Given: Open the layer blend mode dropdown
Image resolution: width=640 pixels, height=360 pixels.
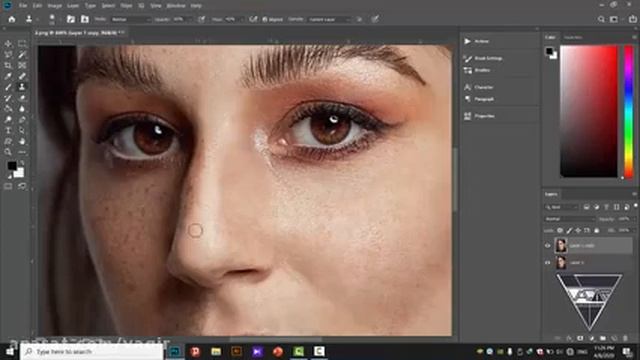Looking at the screenshot, I should point(569,219).
